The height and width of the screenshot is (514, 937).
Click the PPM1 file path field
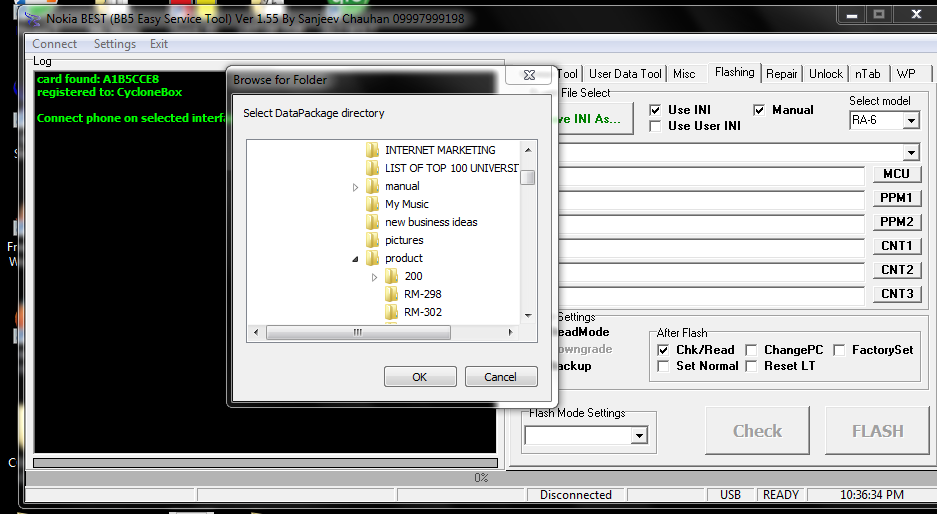pos(711,200)
